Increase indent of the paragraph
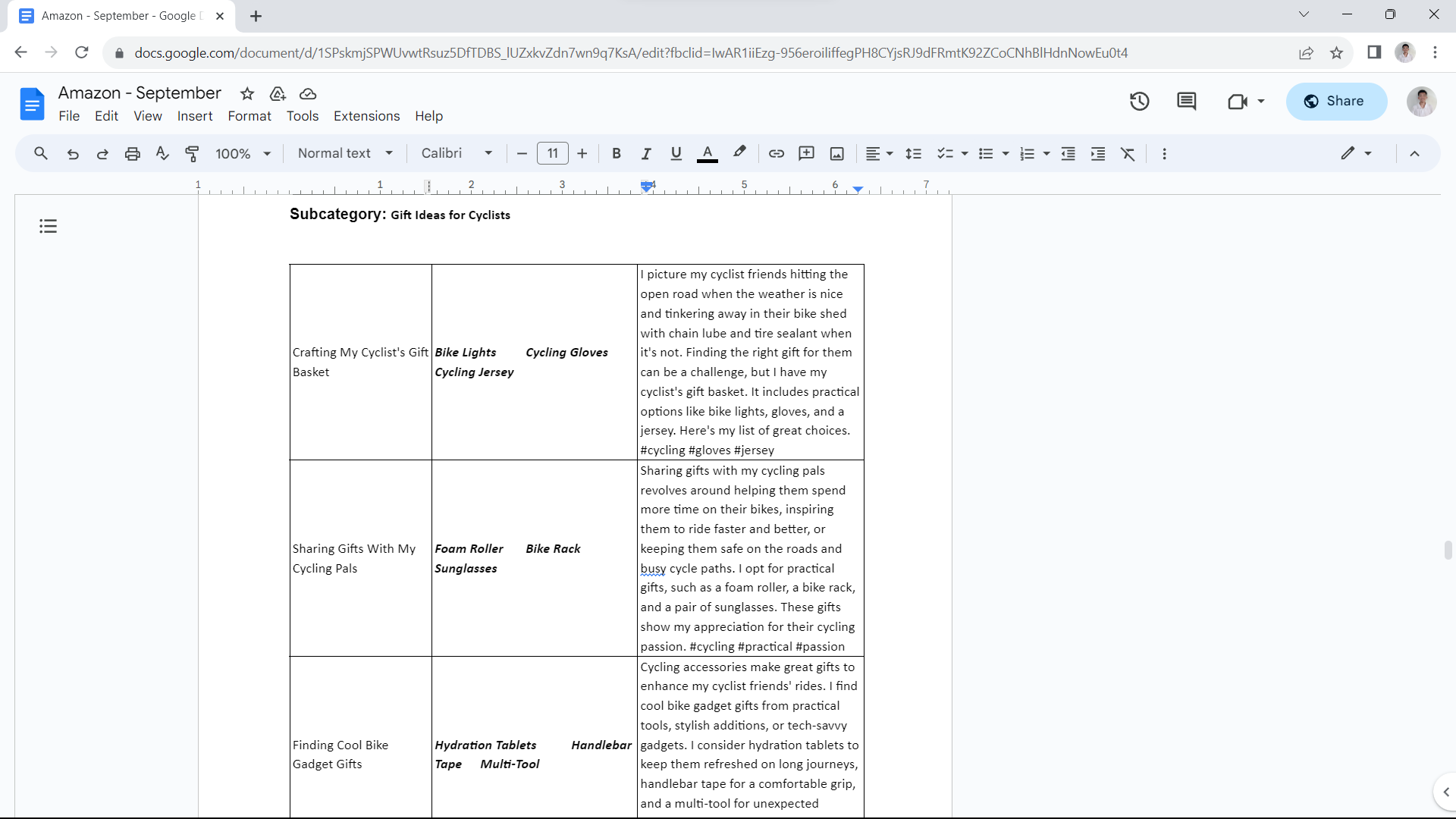1456x819 pixels. click(1098, 153)
